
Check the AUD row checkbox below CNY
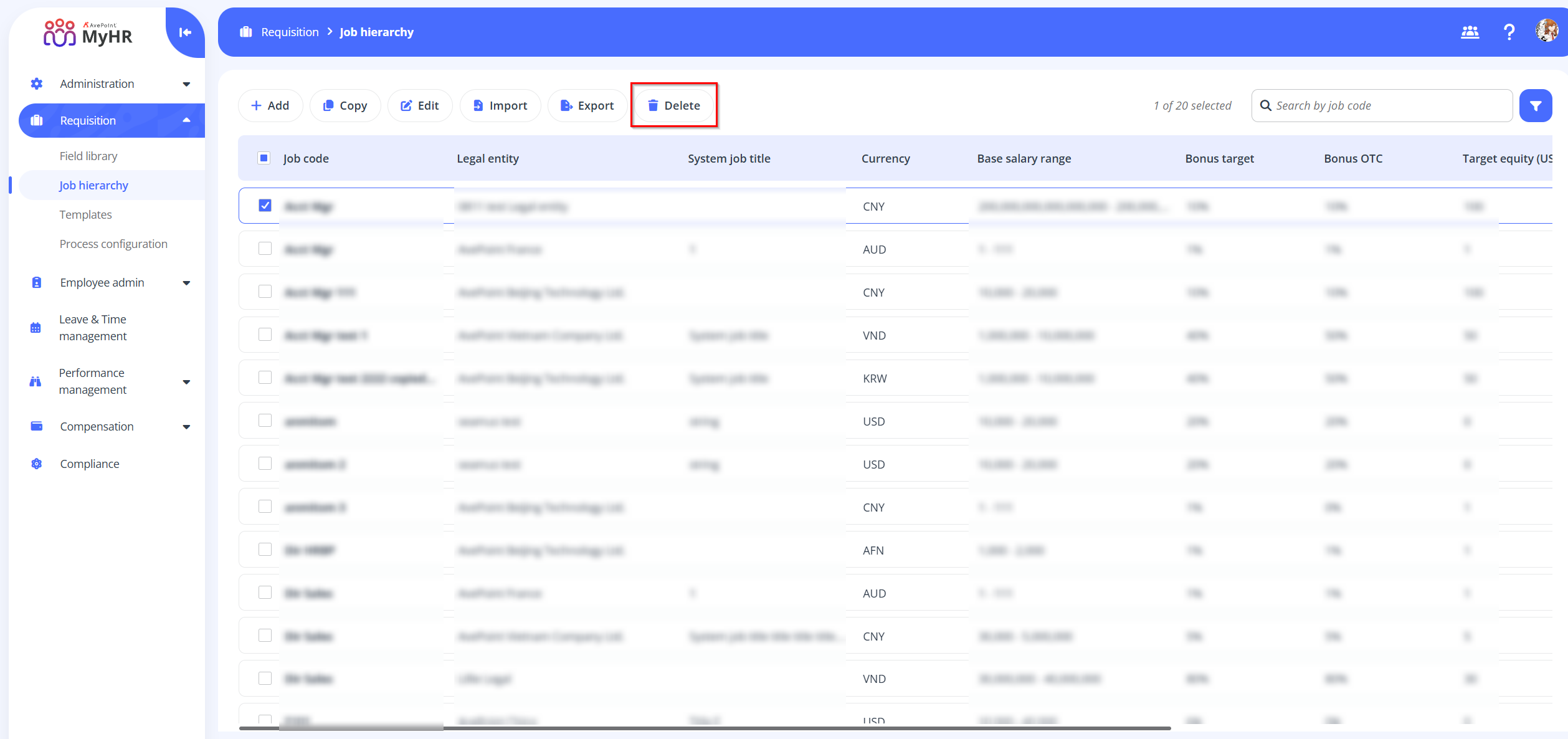[x=265, y=249]
